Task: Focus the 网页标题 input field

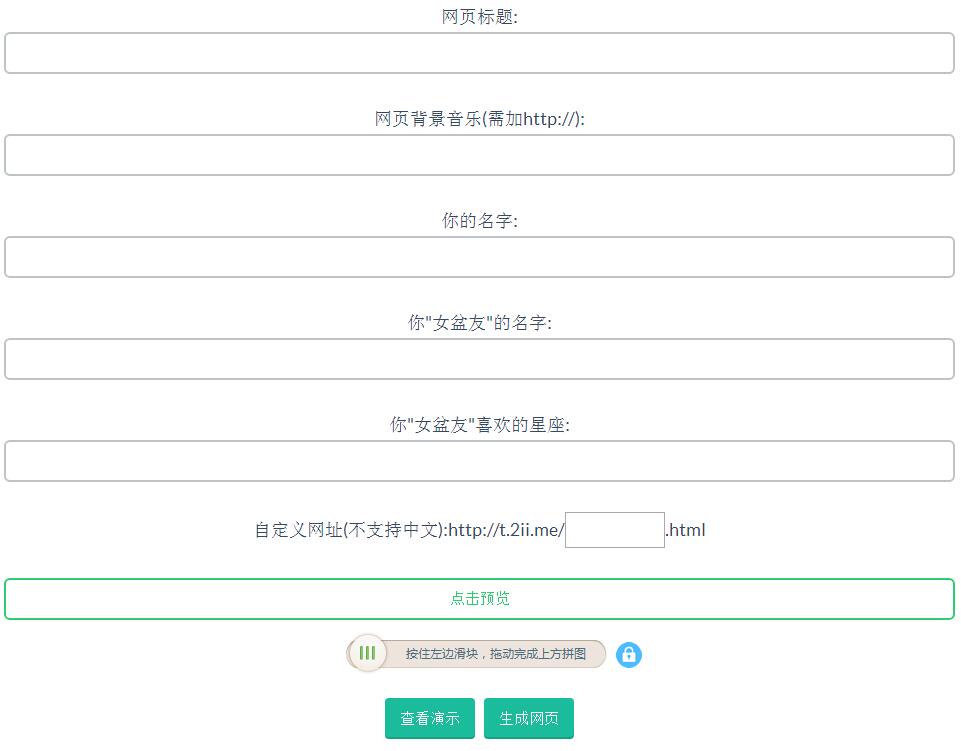Action: tap(479, 53)
